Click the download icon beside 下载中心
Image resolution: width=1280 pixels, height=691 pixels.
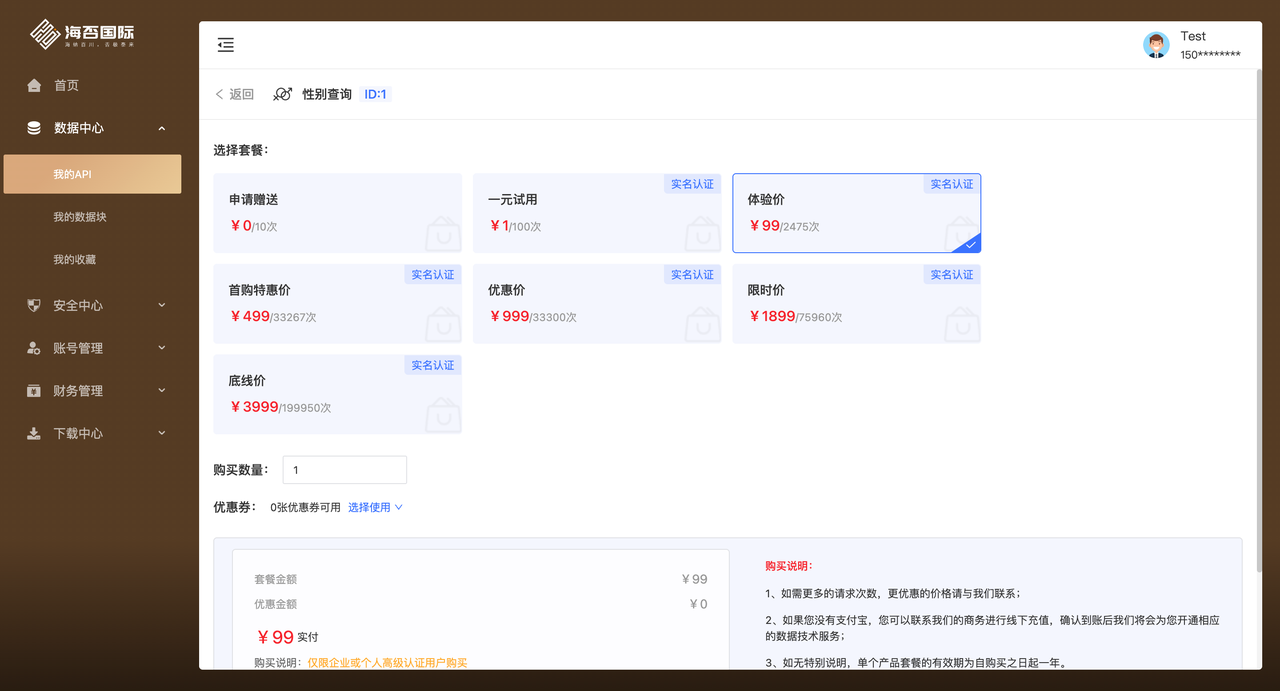click(x=34, y=433)
